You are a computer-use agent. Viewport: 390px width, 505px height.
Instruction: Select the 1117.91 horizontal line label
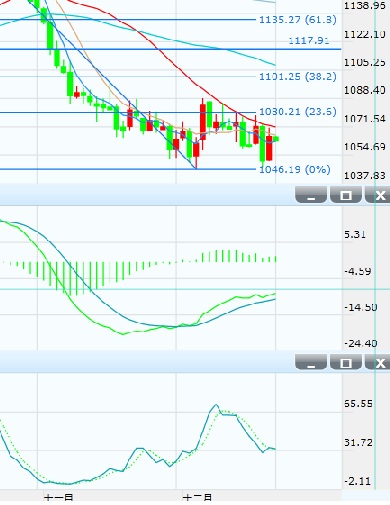(x=309, y=41)
